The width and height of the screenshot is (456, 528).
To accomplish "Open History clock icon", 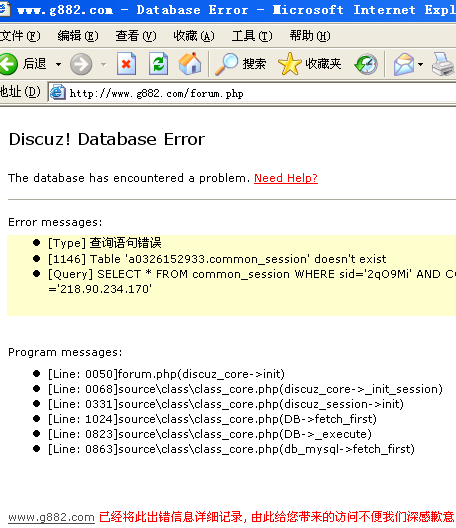I will point(366,64).
